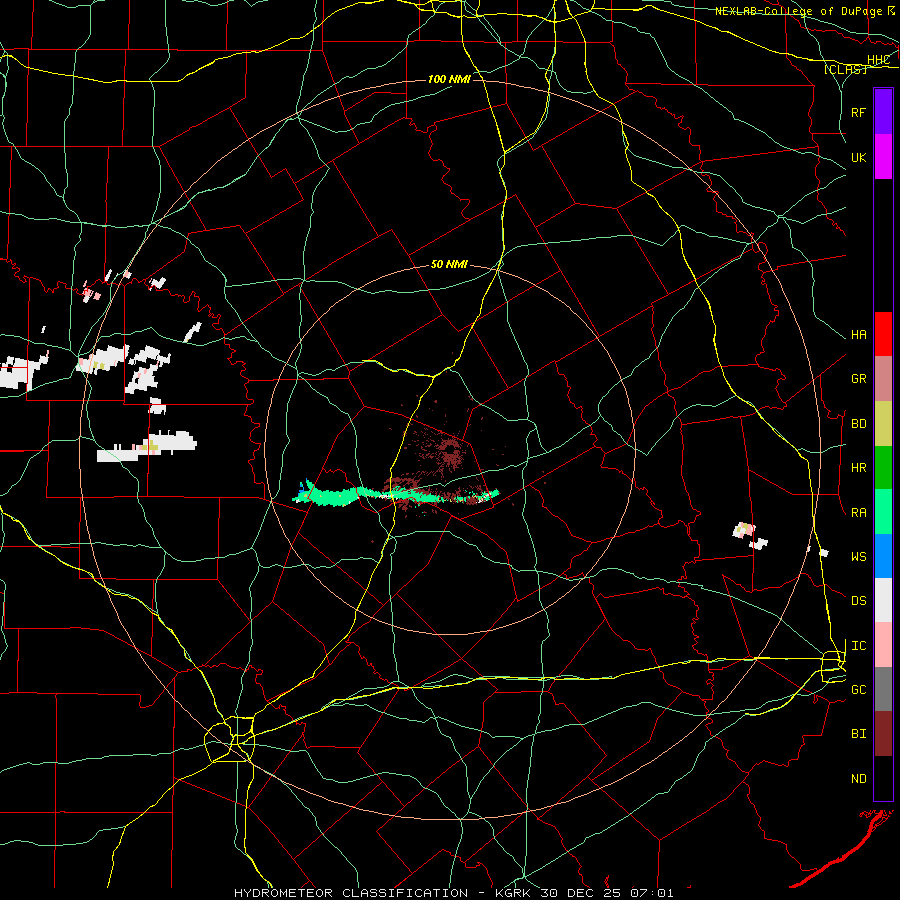Click the IC legend label
Viewport: 900px width, 900px height.
858,645
